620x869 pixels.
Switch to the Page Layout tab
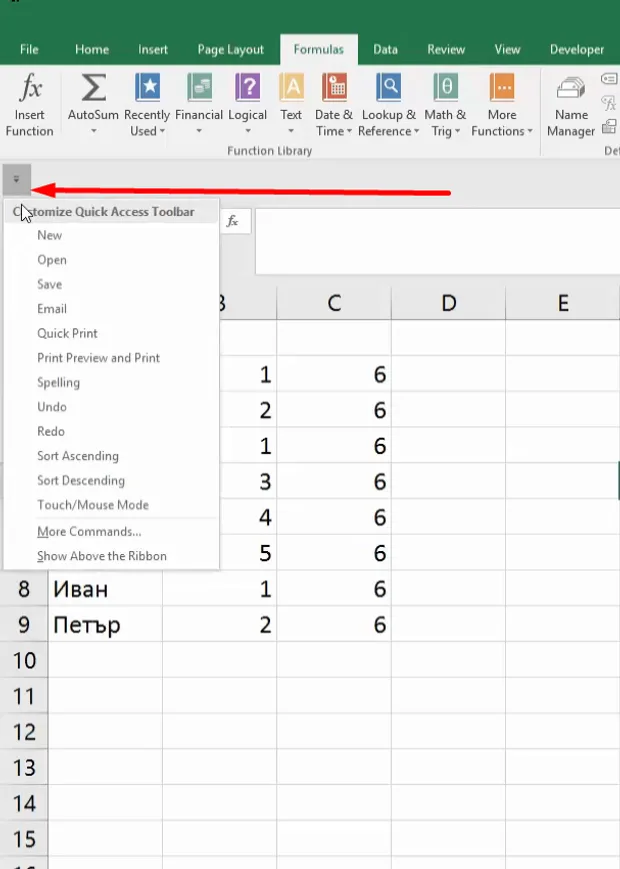[x=230, y=49]
